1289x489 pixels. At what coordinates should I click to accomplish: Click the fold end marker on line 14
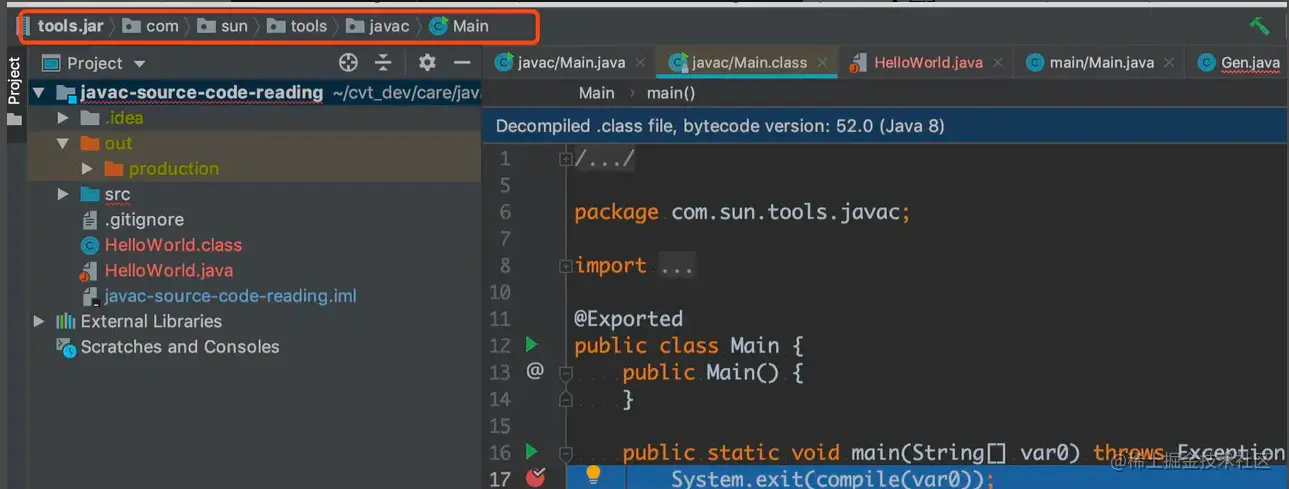point(565,398)
